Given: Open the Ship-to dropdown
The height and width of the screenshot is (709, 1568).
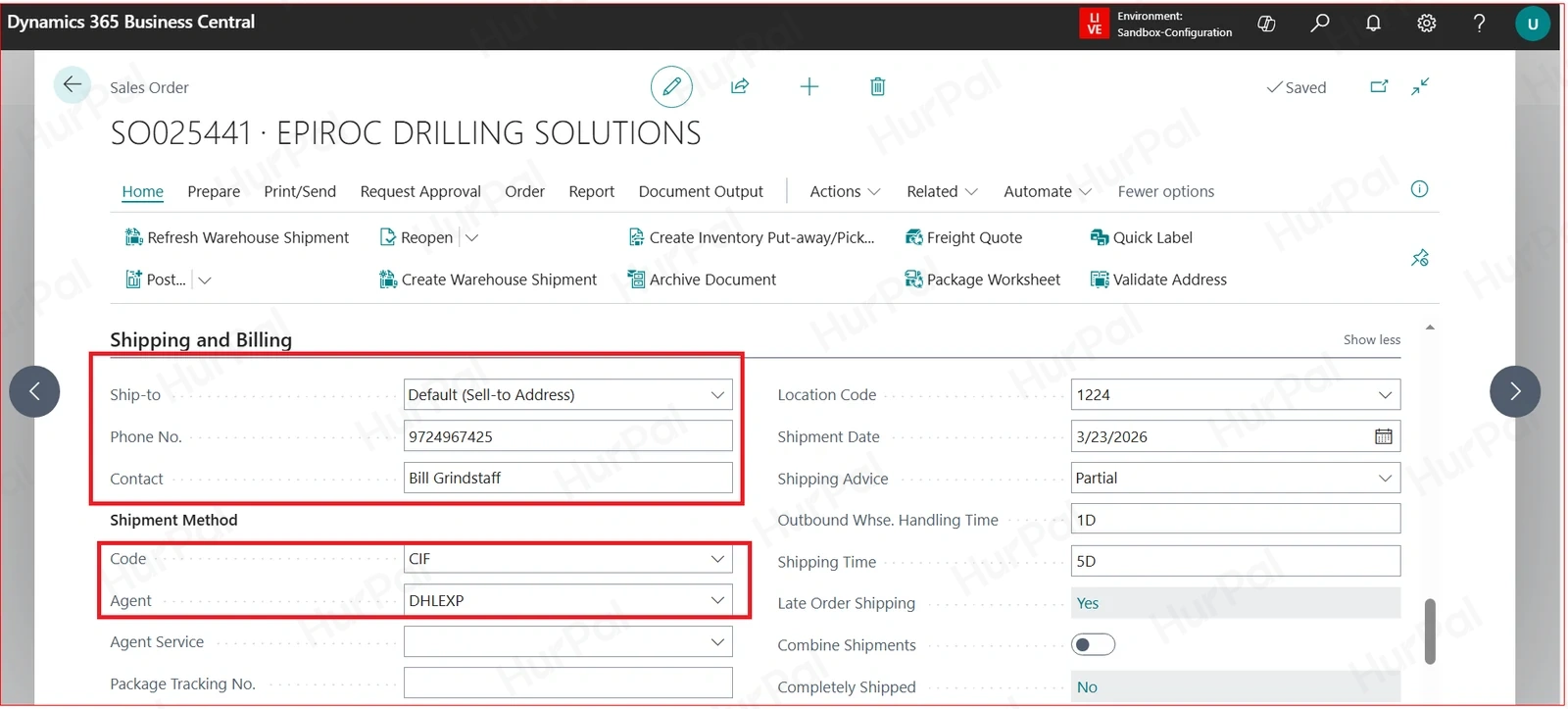Looking at the screenshot, I should [x=718, y=394].
